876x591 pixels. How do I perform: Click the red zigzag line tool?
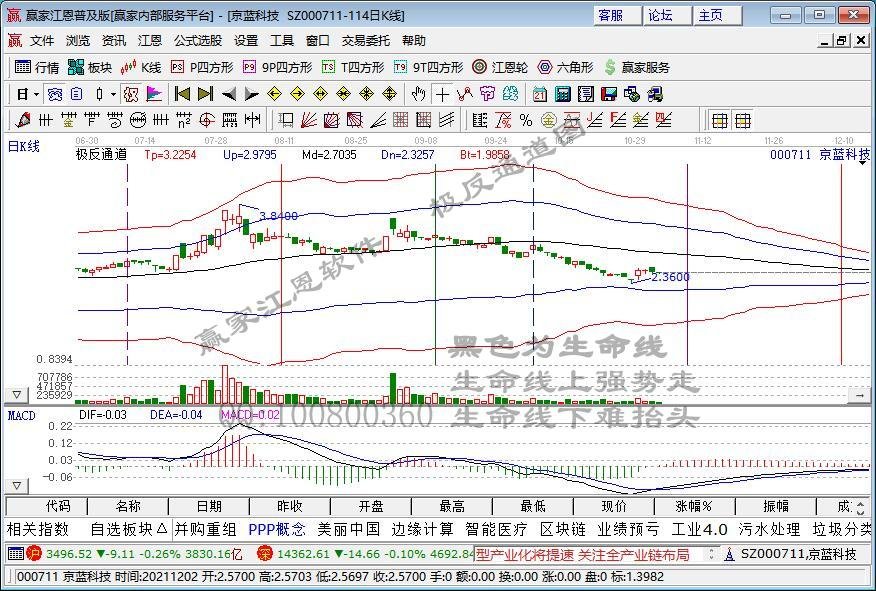tap(465, 94)
